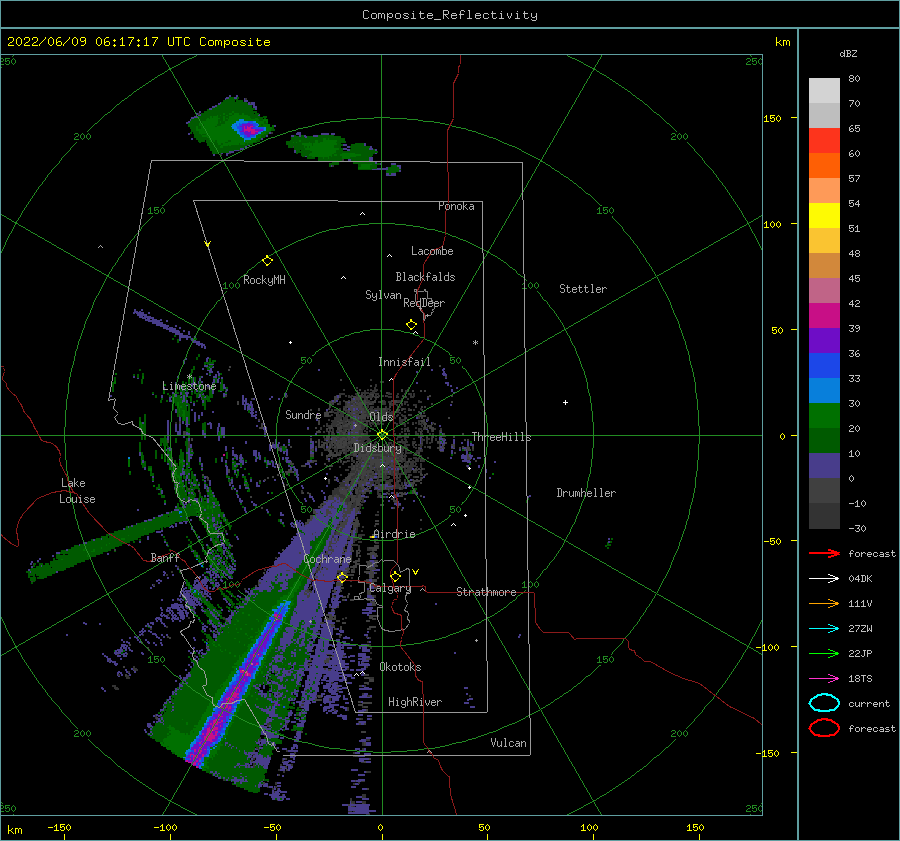Click the red forecast ellipse icon
This screenshot has width=900, height=841.
824,728
